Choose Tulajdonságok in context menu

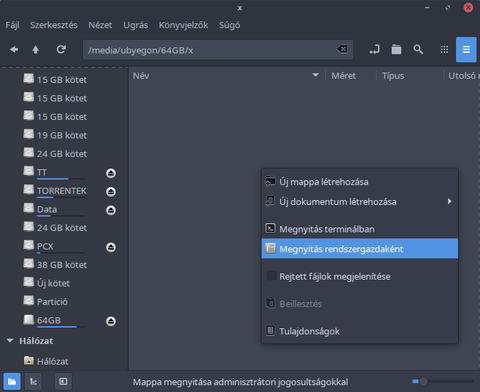[x=360, y=331]
